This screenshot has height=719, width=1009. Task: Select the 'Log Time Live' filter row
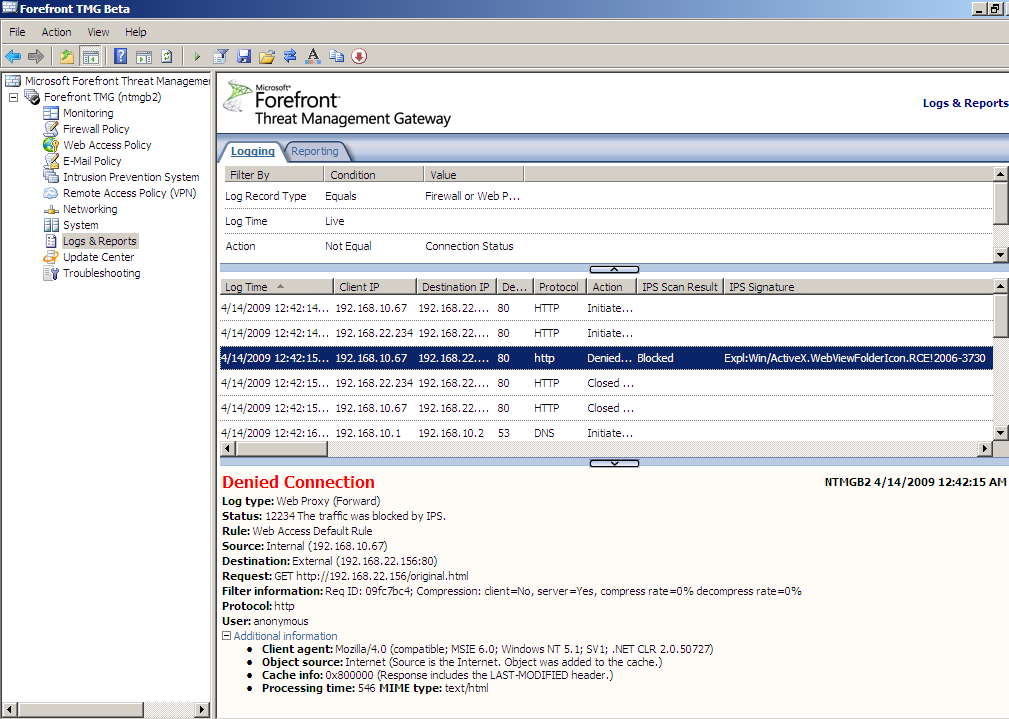click(606, 221)
